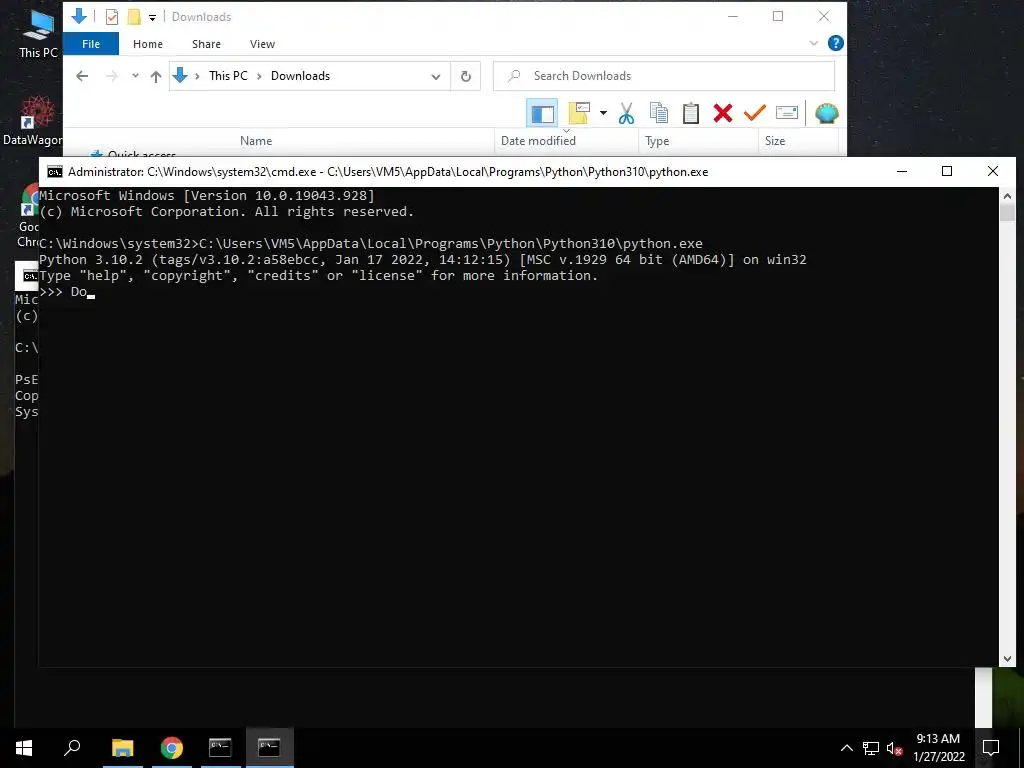Switch to first Command Prompt taskbar button
The height and width of the screenshot is (768, 1024).
tap(220, 748)
